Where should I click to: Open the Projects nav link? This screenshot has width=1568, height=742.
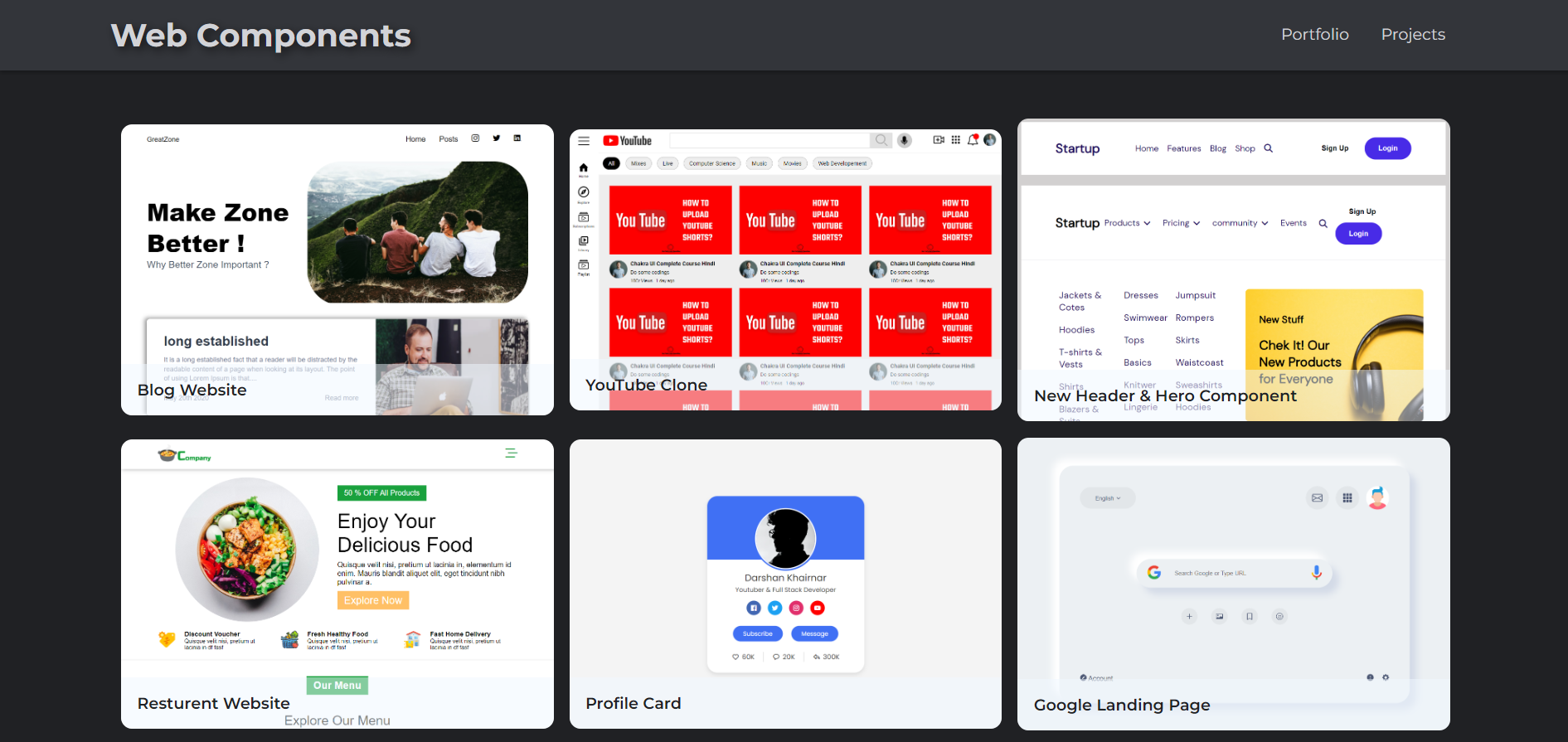1413,34
